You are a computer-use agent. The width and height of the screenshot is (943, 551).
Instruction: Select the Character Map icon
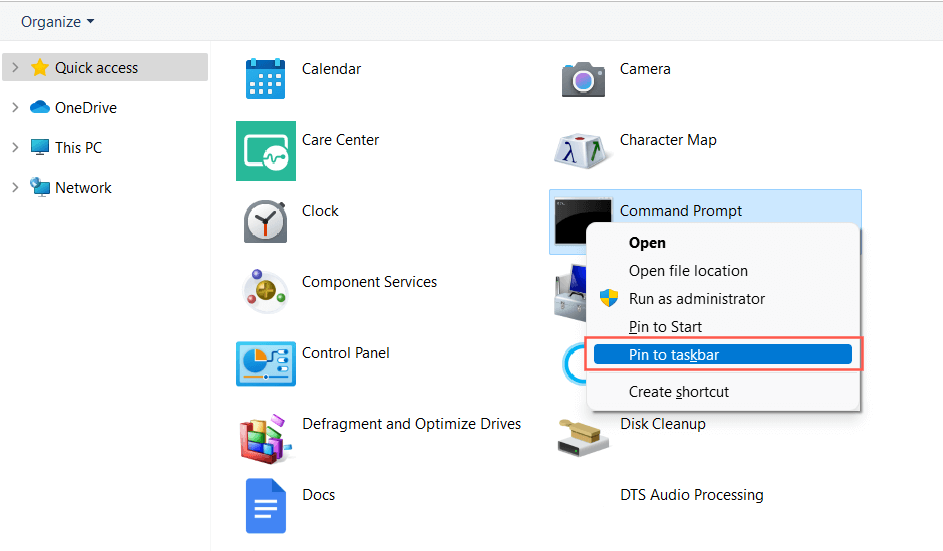(583, 150)
